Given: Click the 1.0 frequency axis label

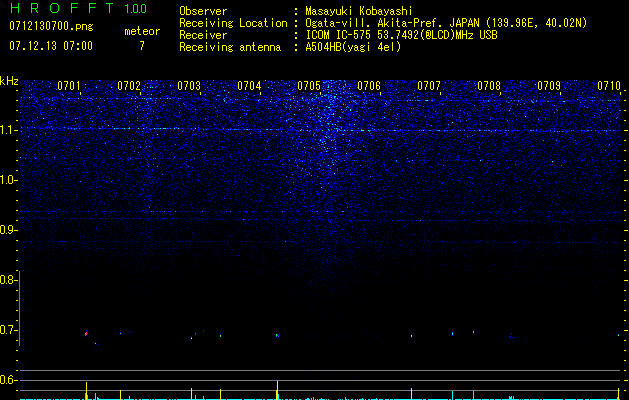Looking at the screenshot, I should pos(8,180).
